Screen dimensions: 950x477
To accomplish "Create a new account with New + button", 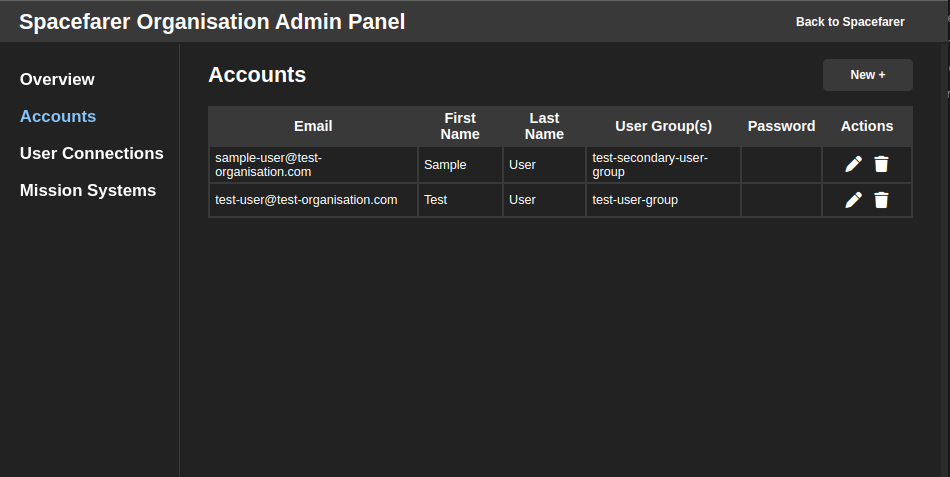I will 868,75.
